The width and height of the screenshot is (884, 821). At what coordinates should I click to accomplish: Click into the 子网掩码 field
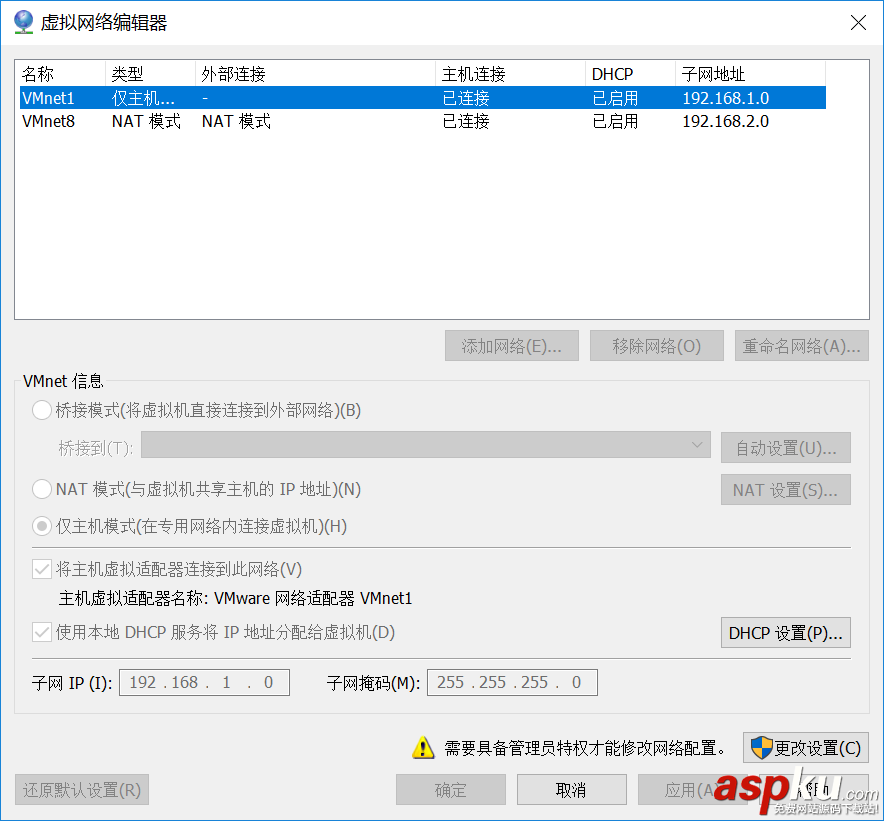click(x=512, y=682)
